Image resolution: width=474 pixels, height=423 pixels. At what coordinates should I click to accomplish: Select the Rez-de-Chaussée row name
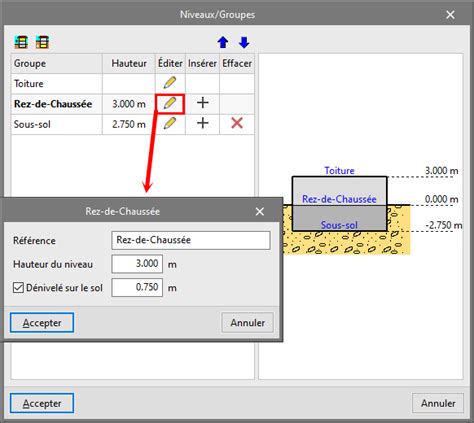[x=53, y=104]
